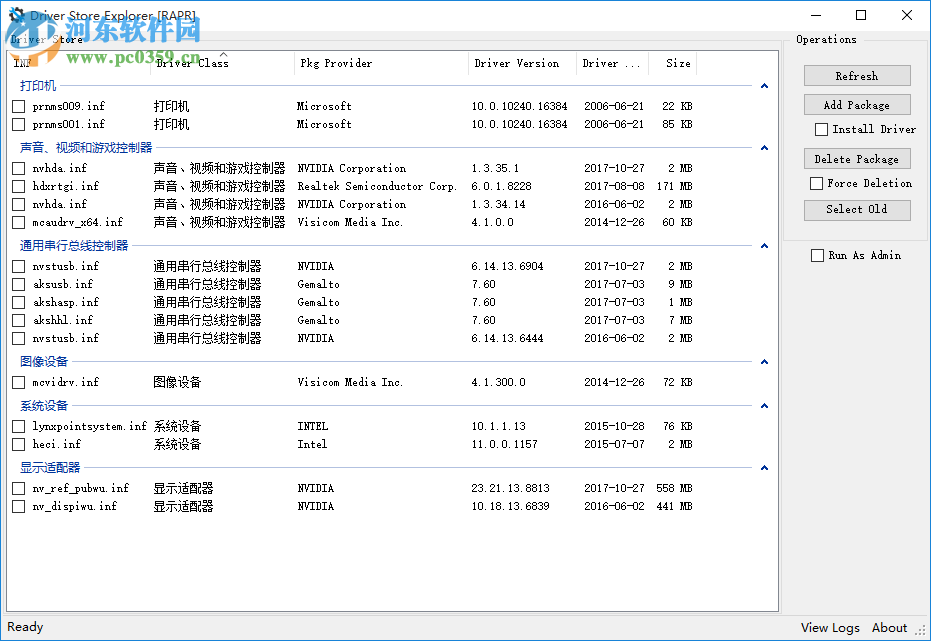Click the Delete Package button
931x641 pixels.
click(856, 158)
